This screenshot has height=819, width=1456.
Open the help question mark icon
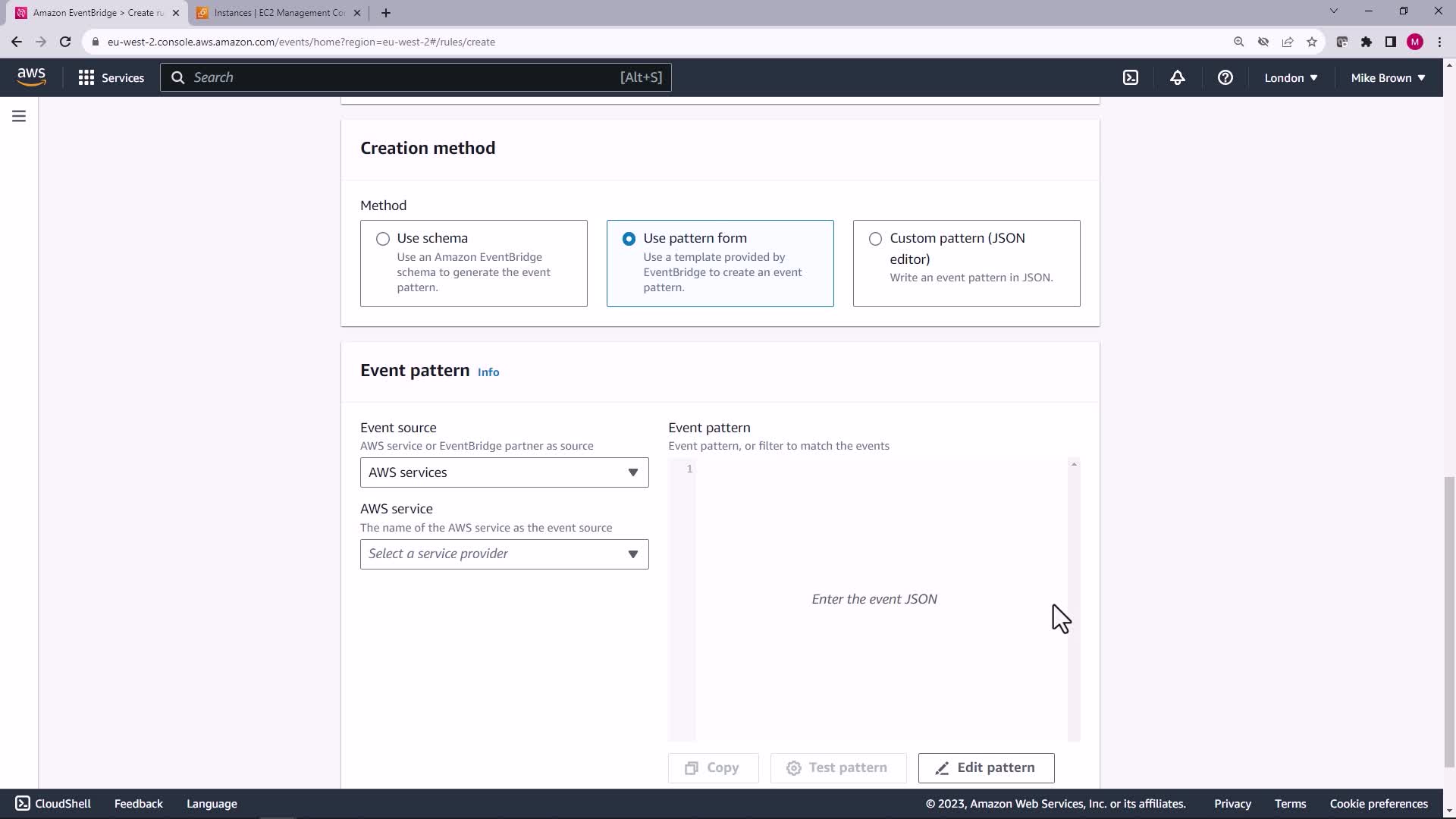[1225, 77]
